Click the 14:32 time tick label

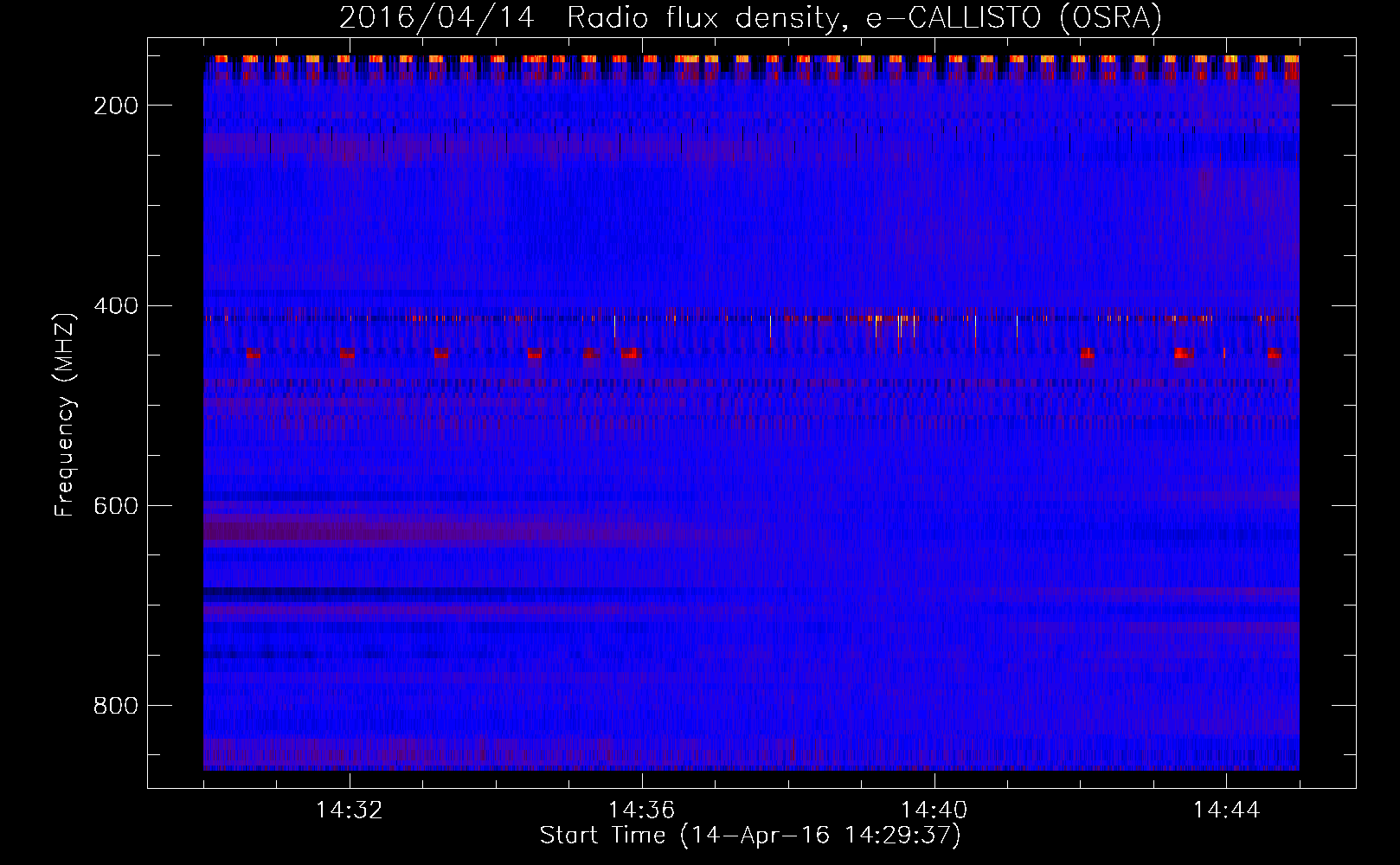pyautogui.click(x=350, y=811)
